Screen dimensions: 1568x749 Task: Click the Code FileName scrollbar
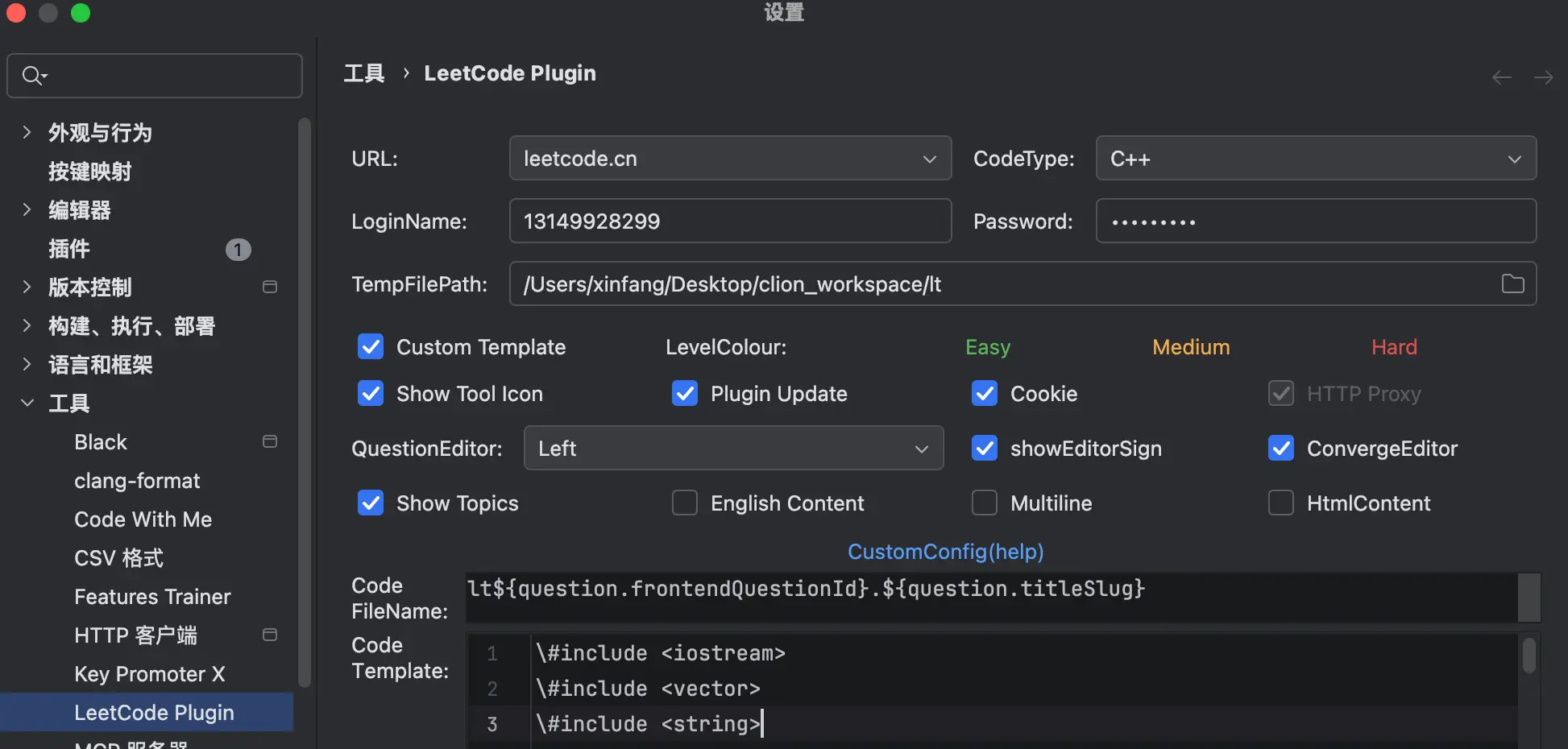point(1529,597)
